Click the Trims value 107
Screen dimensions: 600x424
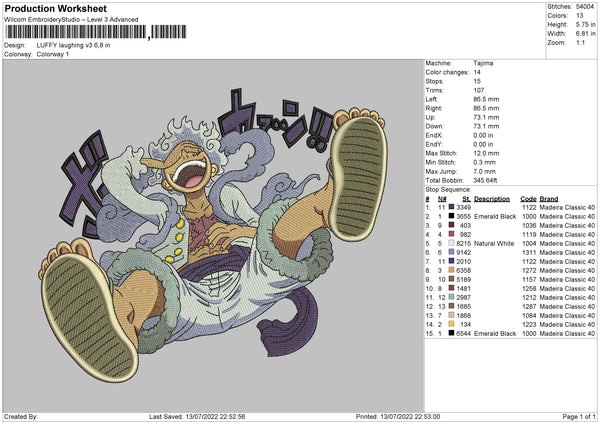tap(479, 90)
